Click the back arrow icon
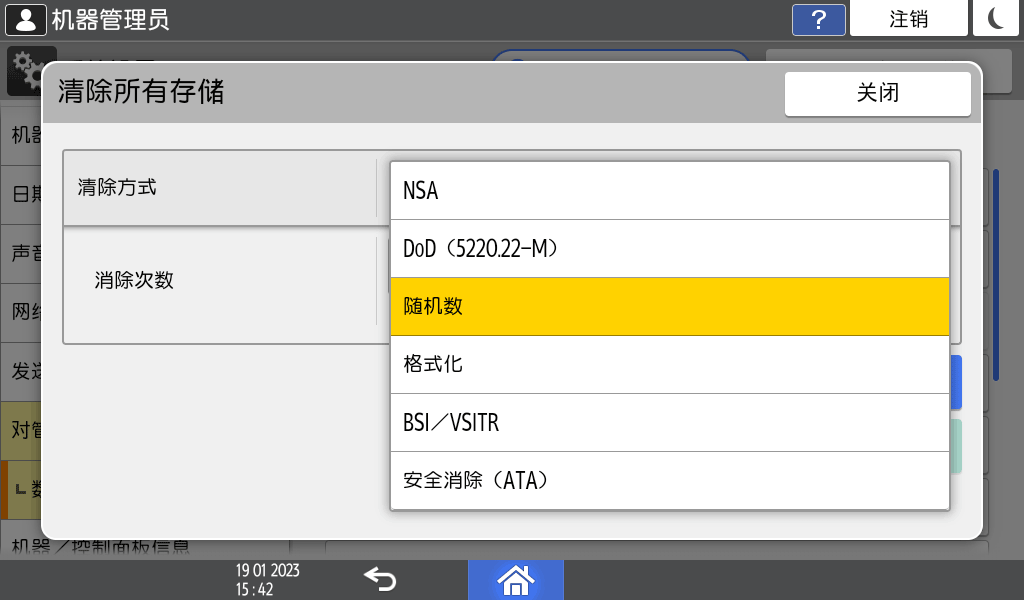 click(x=380, y=579)
